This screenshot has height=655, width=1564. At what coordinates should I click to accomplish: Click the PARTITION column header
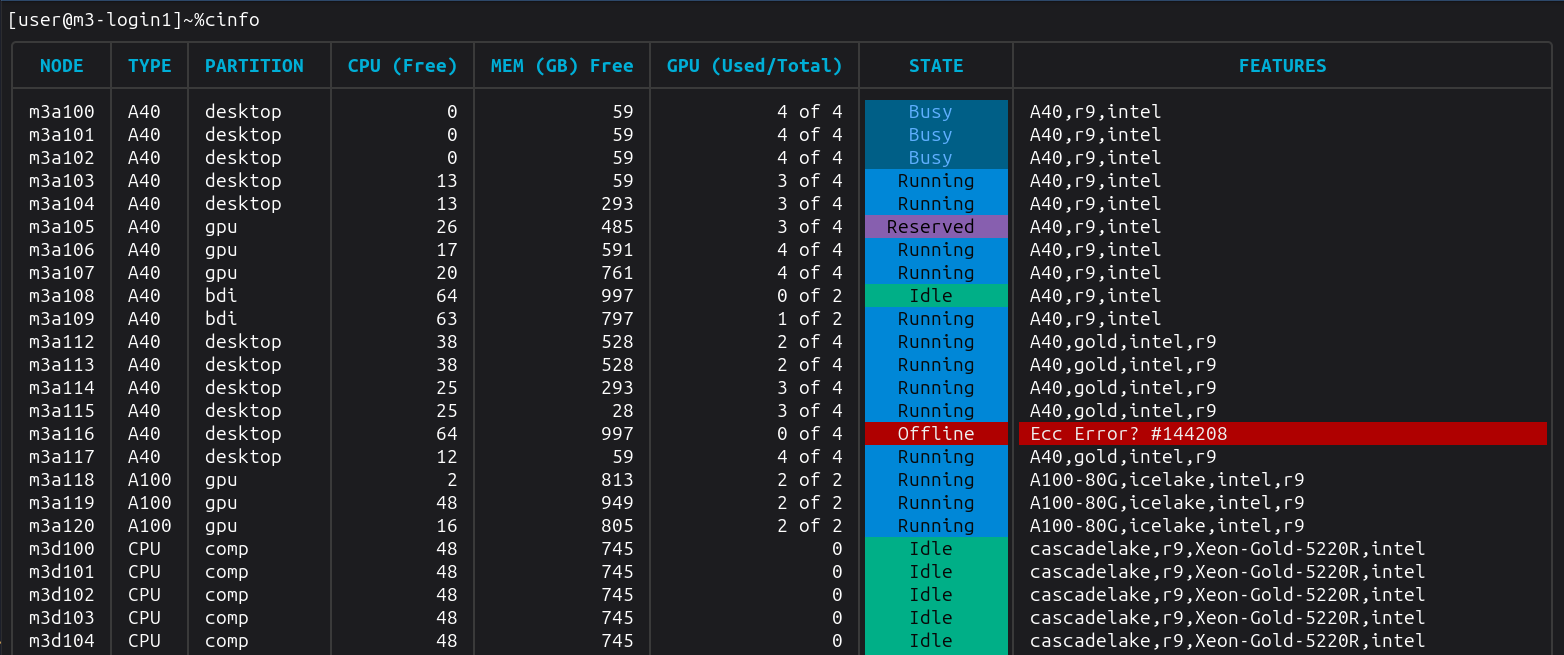click(255, 65)
